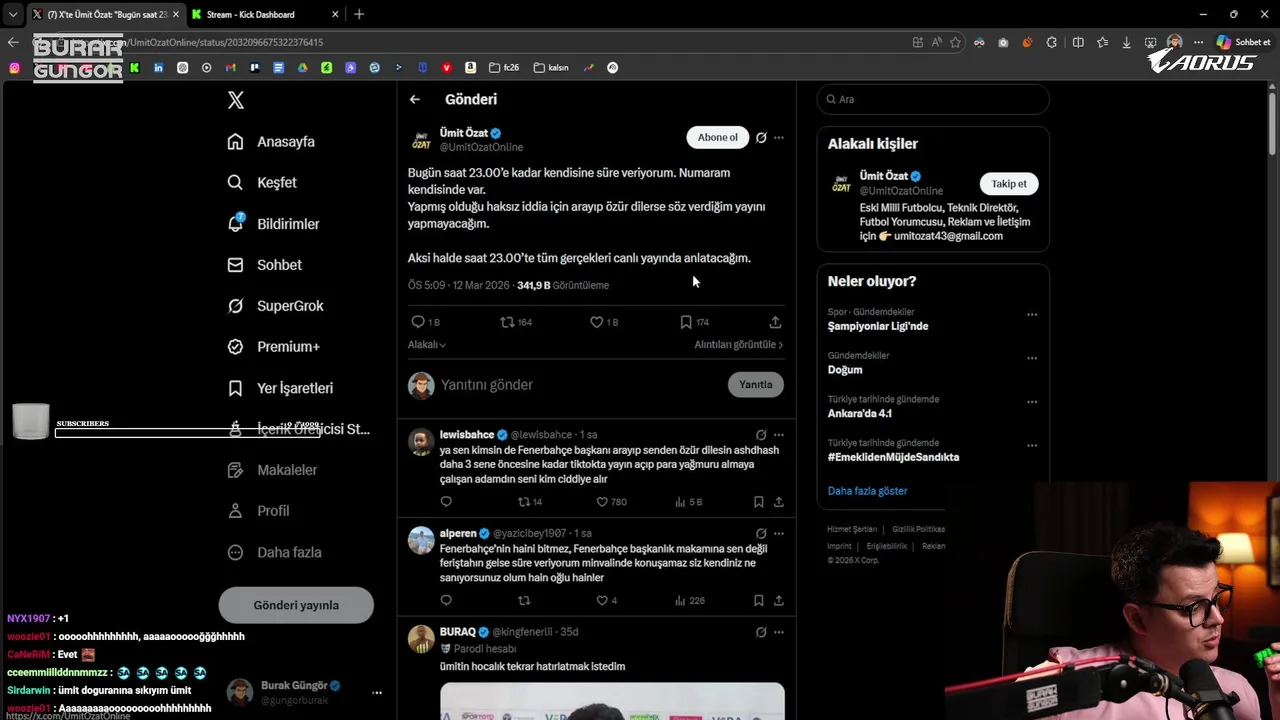Open Copilot Sohbet et button
The height and width of the screenshot is (720, 1280).
coord(1243,42)
